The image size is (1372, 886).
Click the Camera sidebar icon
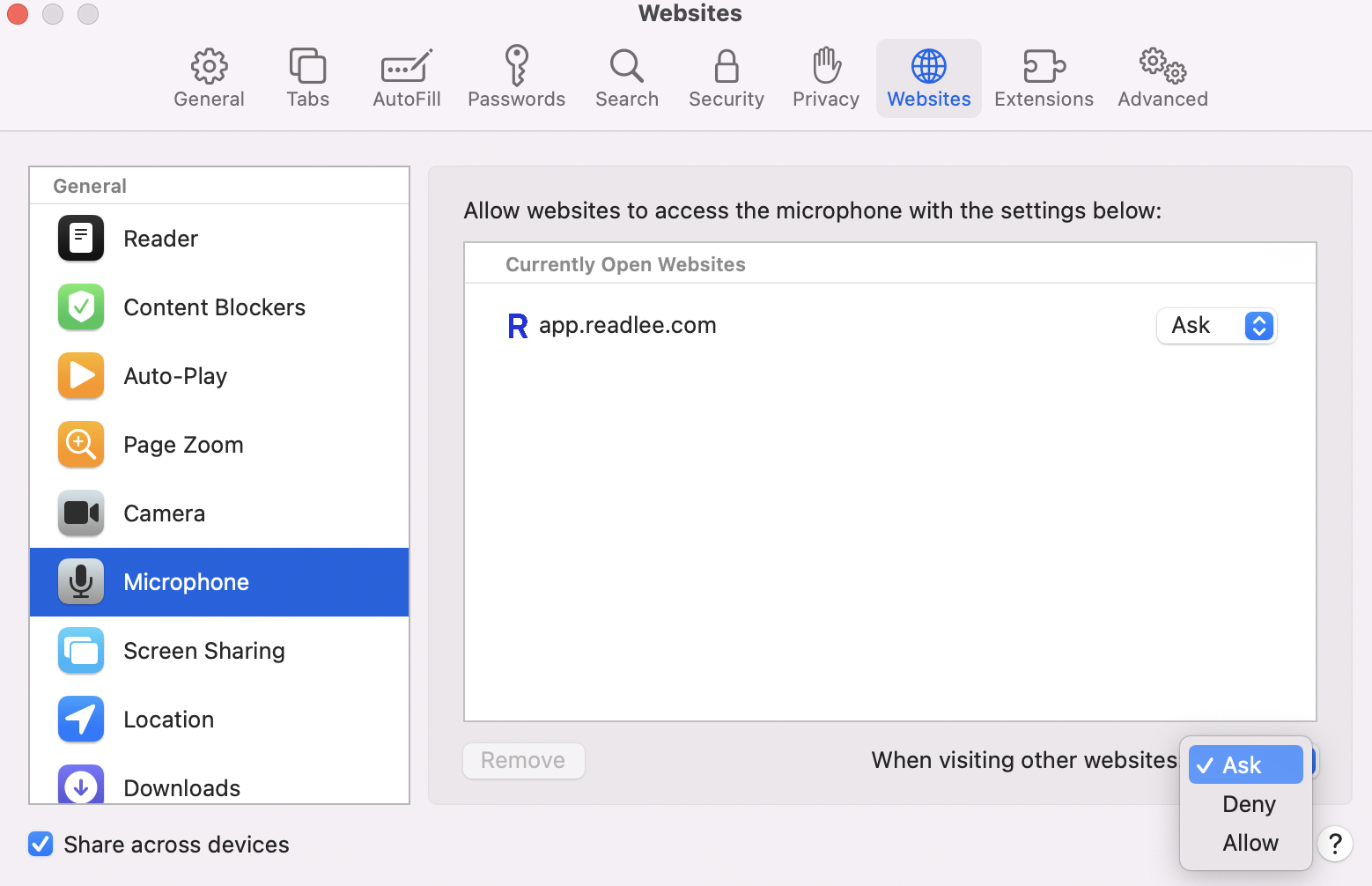(81, 513)
